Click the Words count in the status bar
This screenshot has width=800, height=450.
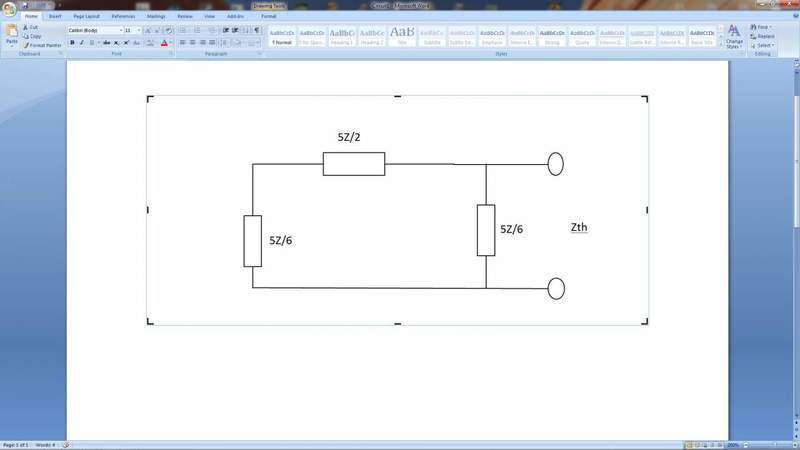(x=45, y=445)
